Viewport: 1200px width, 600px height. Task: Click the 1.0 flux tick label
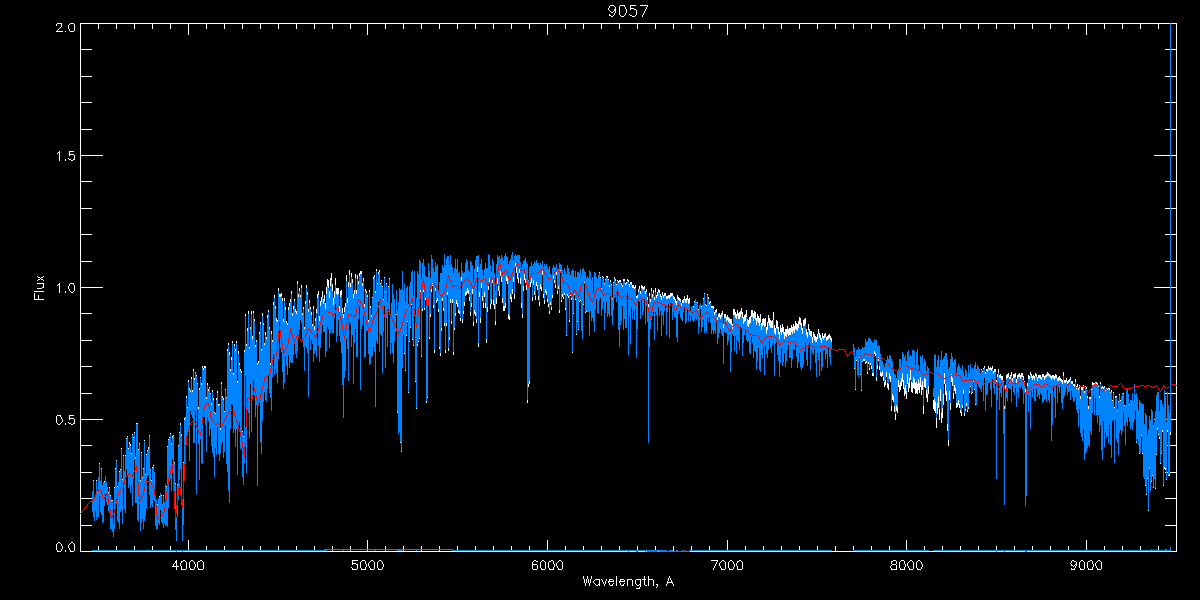[64, 288]
